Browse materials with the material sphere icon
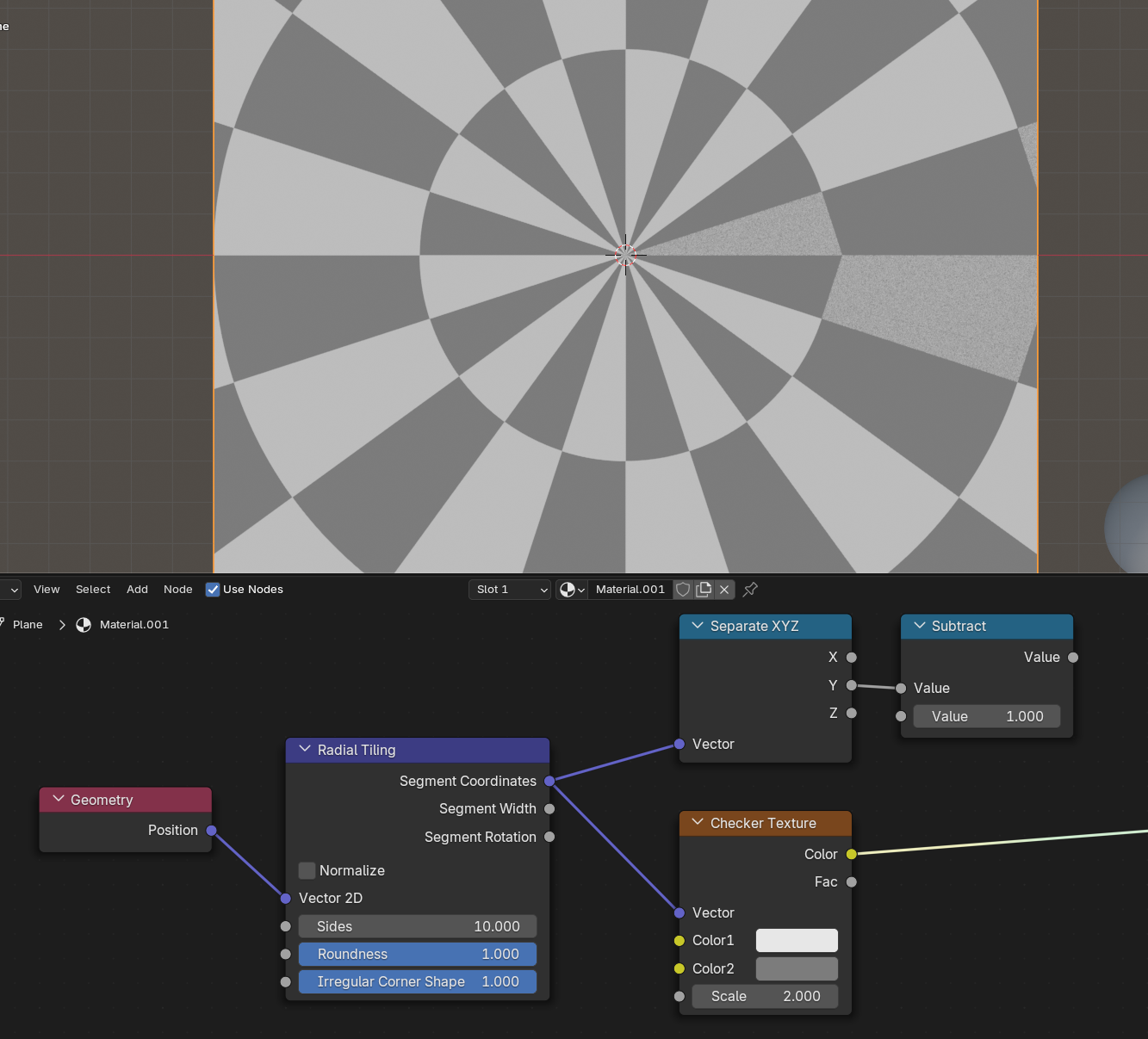This screenshot has height=1039, width=1148. [572, 590]
